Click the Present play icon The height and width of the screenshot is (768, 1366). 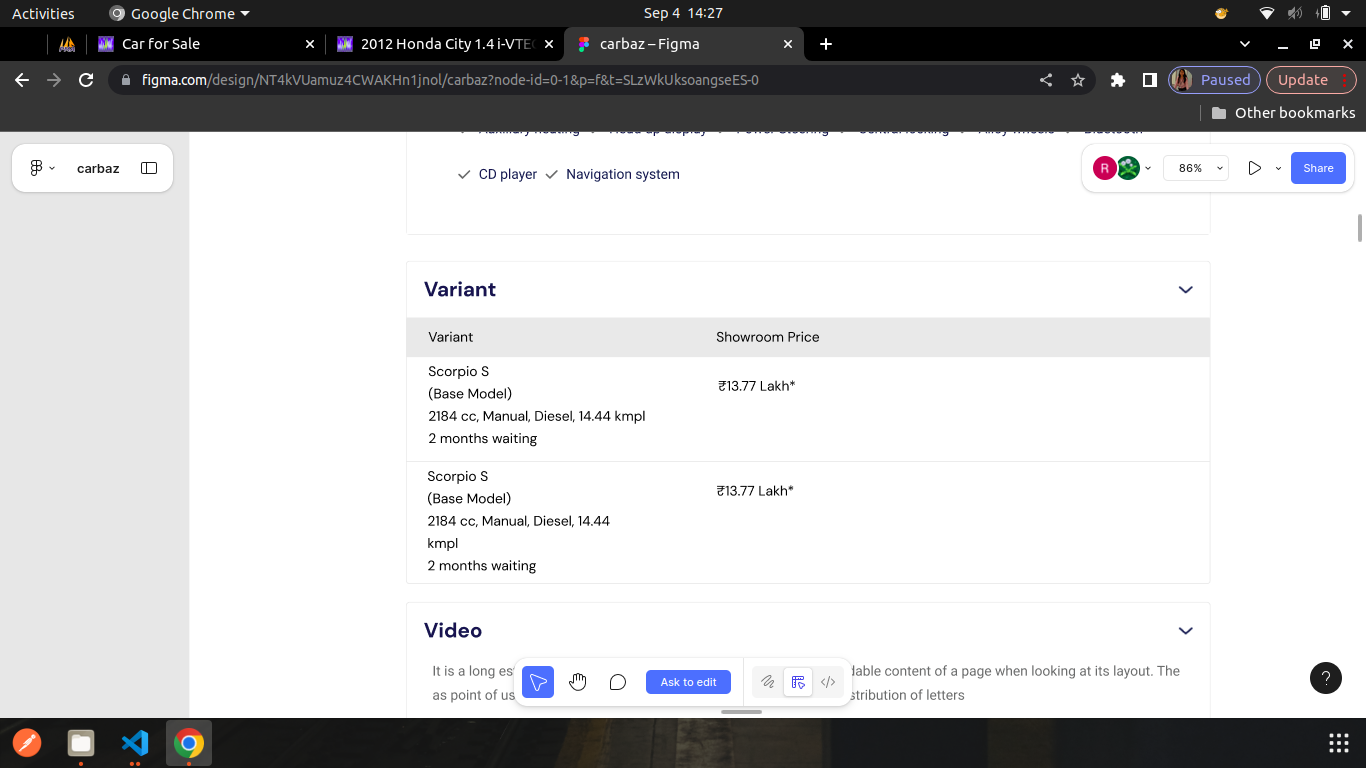pos(1254,168)
